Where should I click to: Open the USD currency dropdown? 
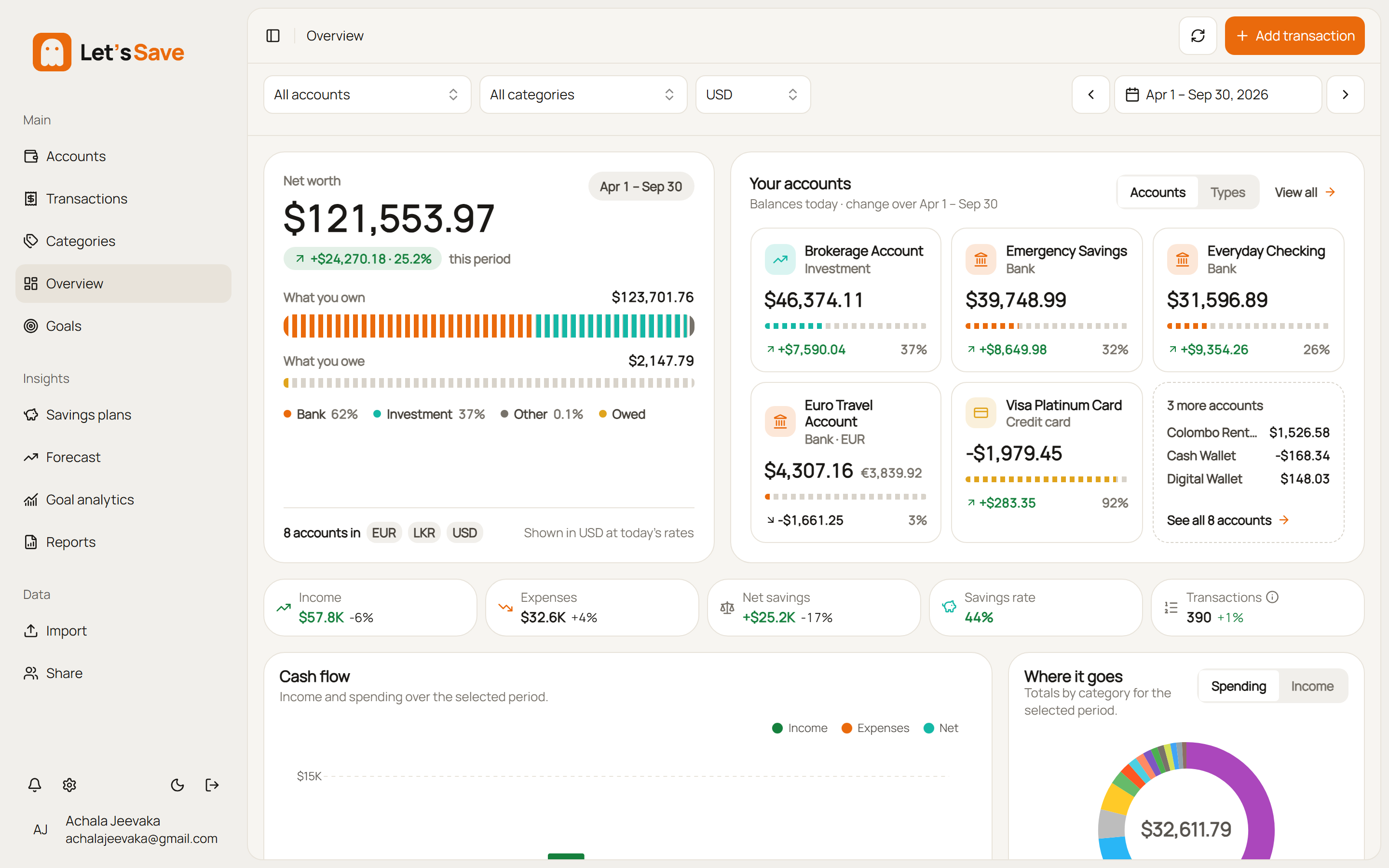(x=752, y=95)
